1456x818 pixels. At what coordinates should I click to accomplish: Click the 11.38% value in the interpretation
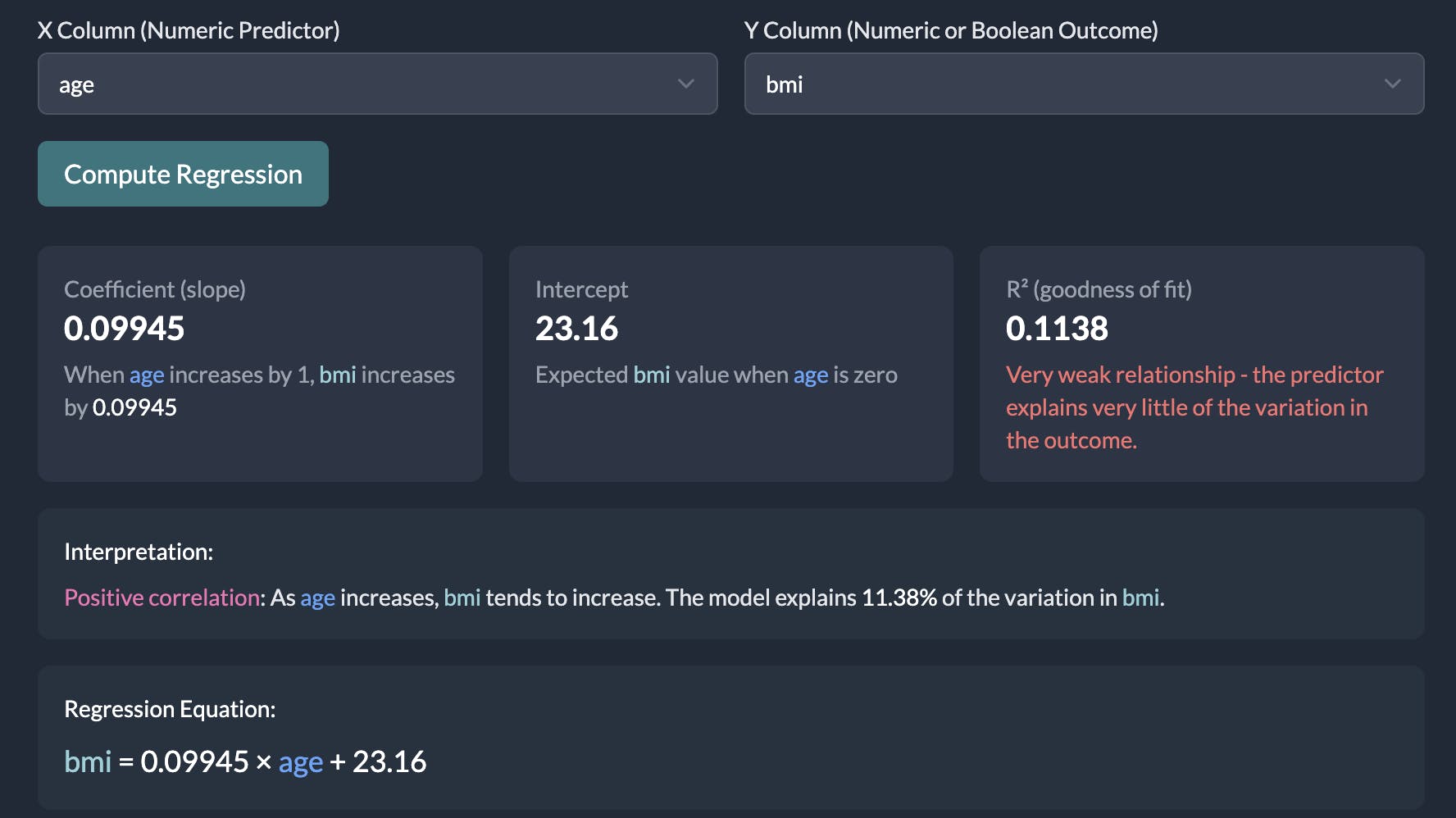click(x=899, y=598)
